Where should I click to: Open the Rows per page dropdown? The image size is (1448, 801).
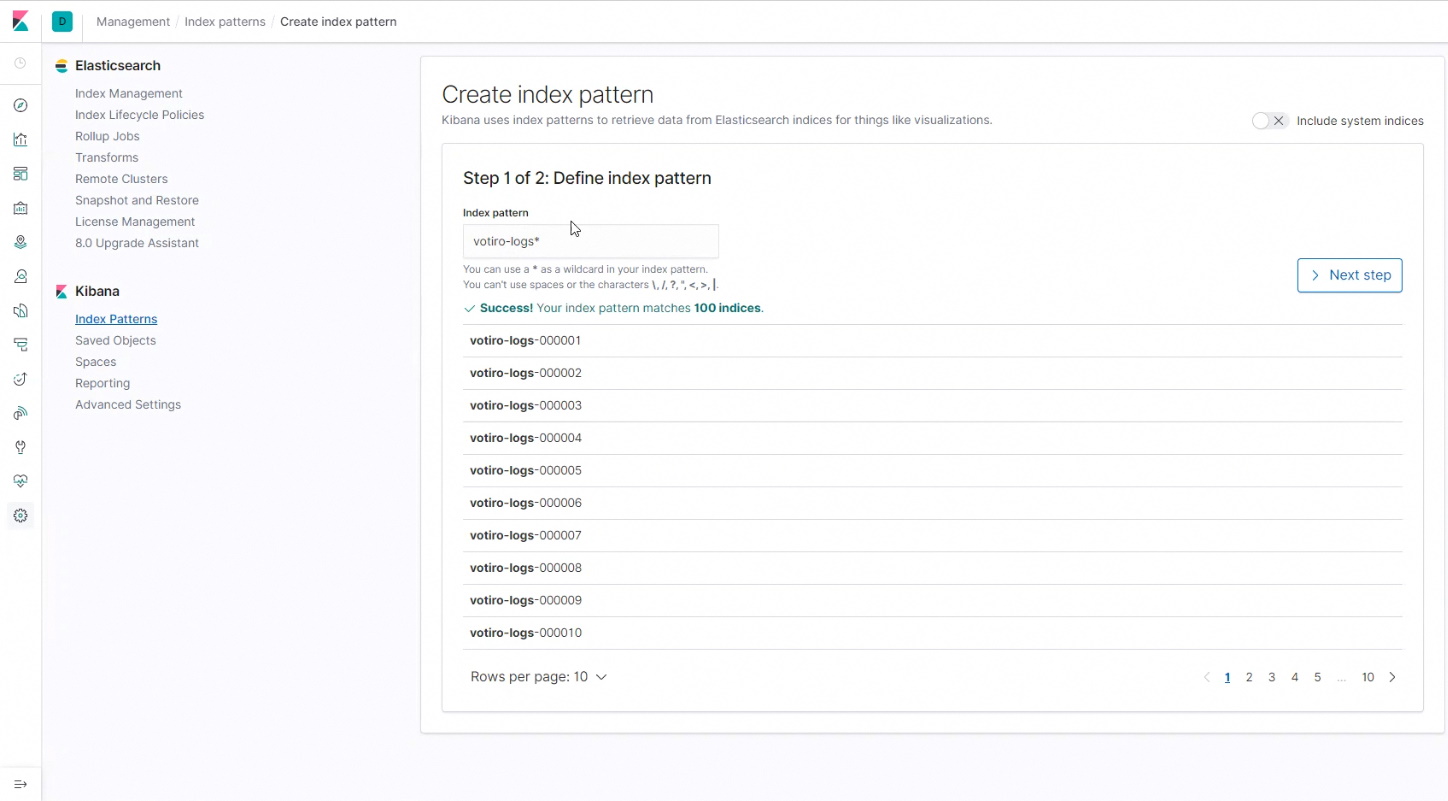click(x=539, y=677)
